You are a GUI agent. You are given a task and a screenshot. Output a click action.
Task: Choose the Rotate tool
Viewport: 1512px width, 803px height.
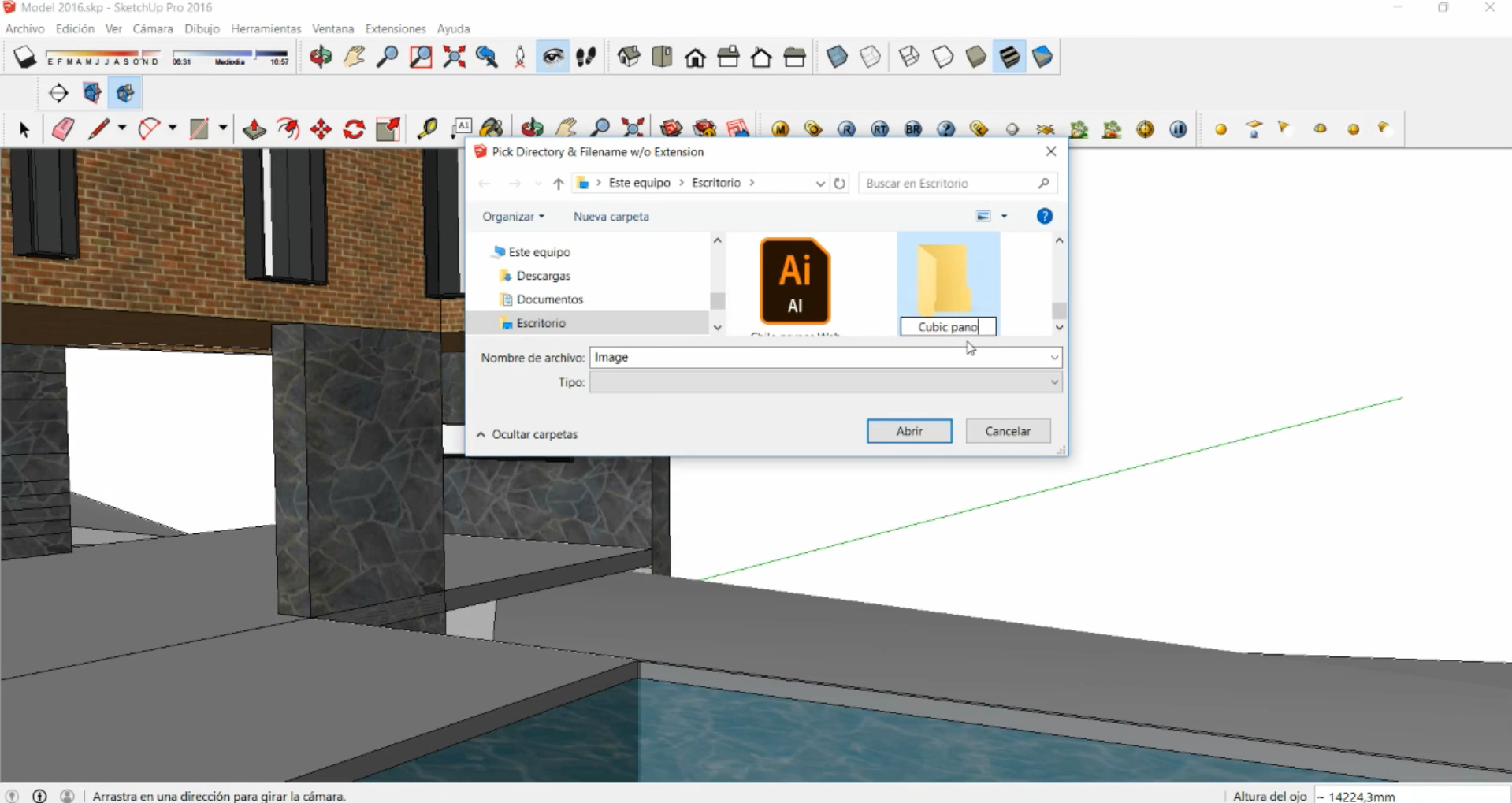[x=355, y=129]
